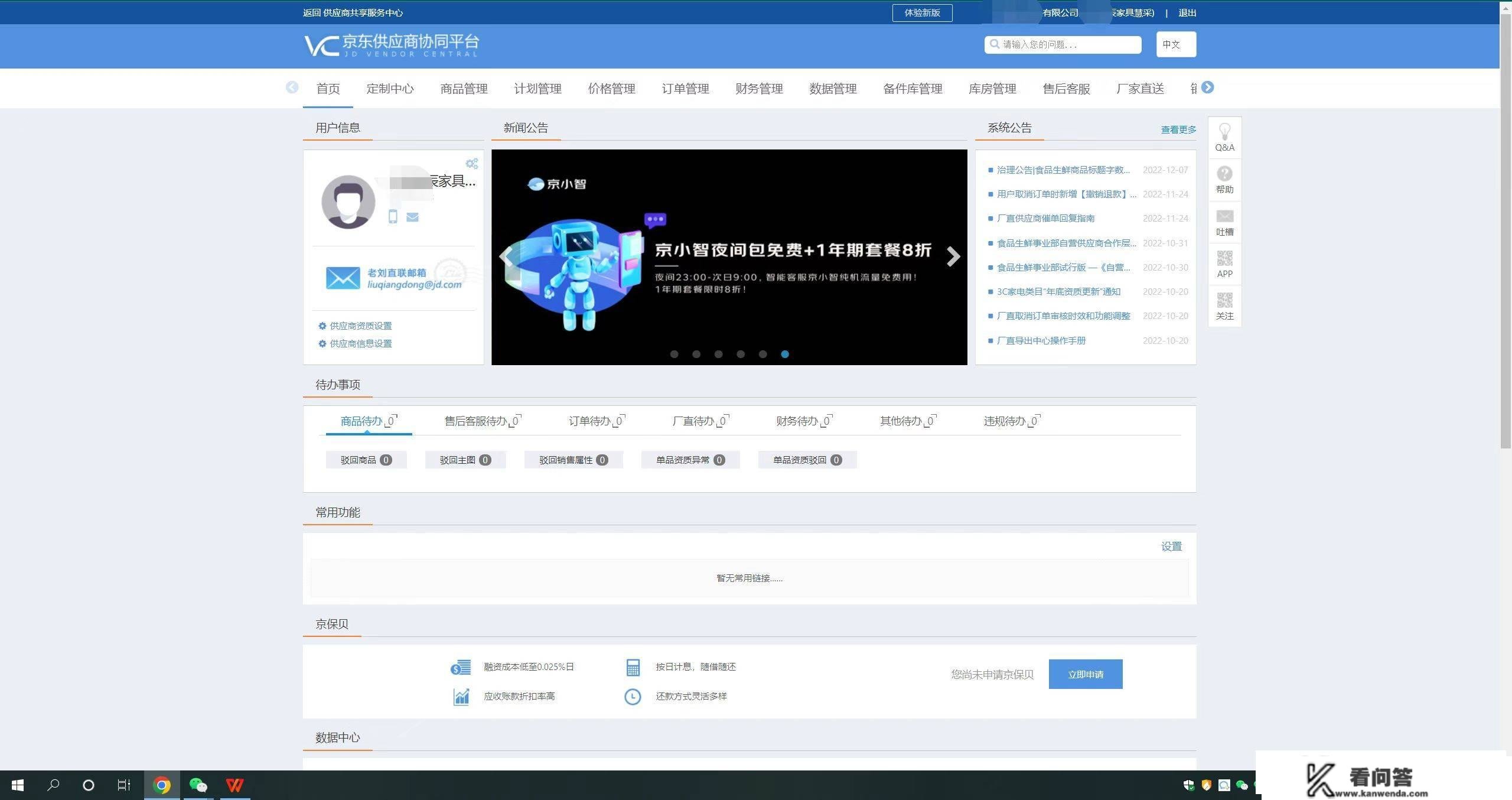Switch to 订单待办 tab

click(597, 421)
